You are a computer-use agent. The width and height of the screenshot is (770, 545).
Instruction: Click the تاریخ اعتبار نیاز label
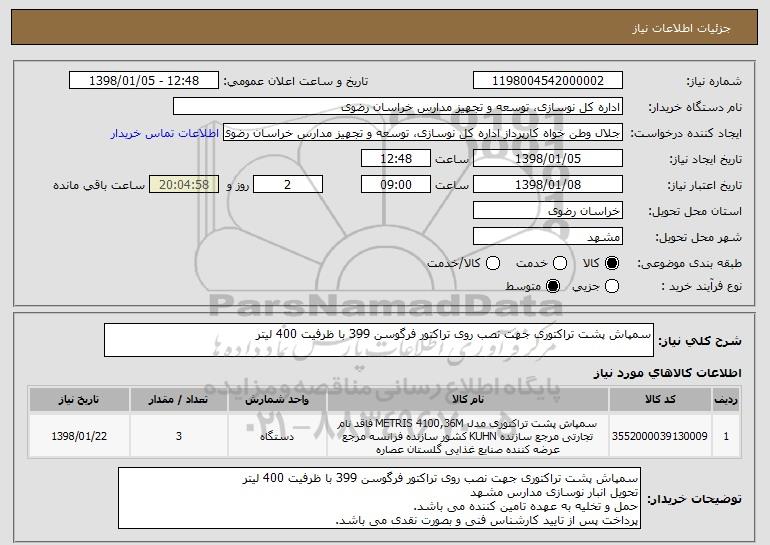pyautogui.click(x=705, y=185)
